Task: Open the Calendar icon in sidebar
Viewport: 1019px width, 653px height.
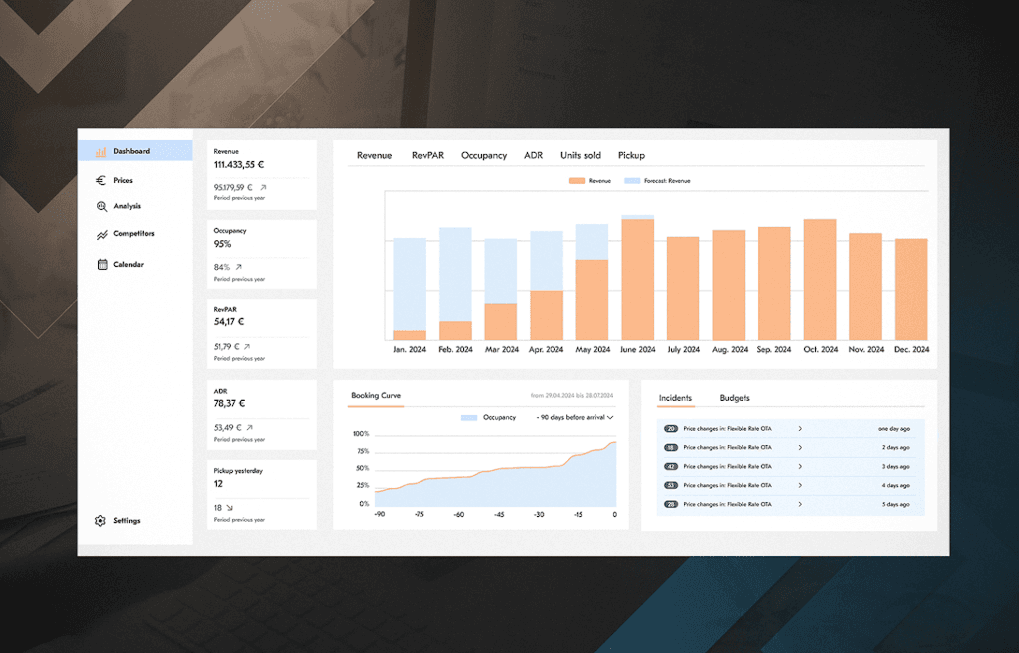Action: tap(103, 264)
